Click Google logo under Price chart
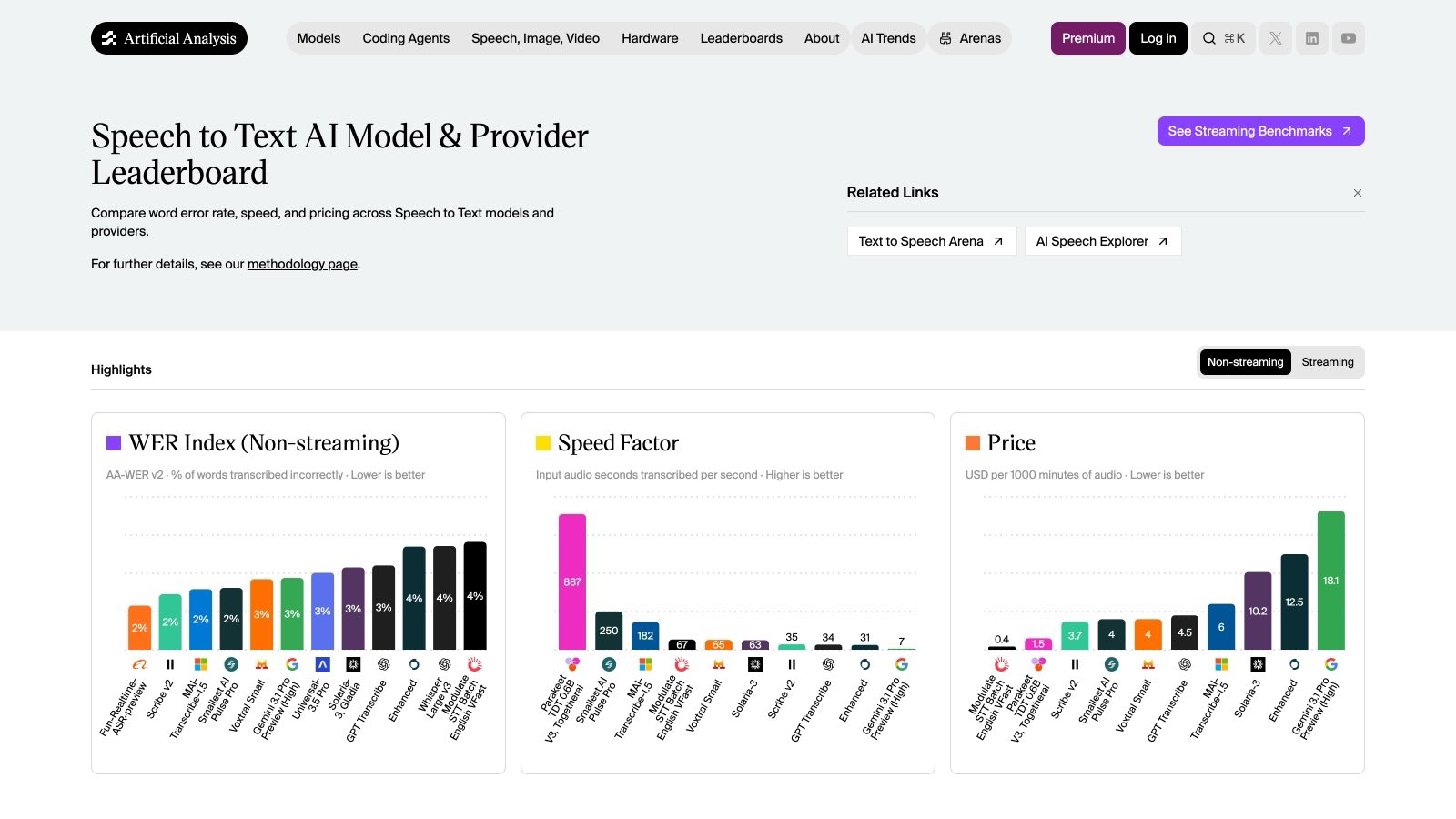The height and width of the screenshot is (819, 1456). click(x=1330, y=664)
